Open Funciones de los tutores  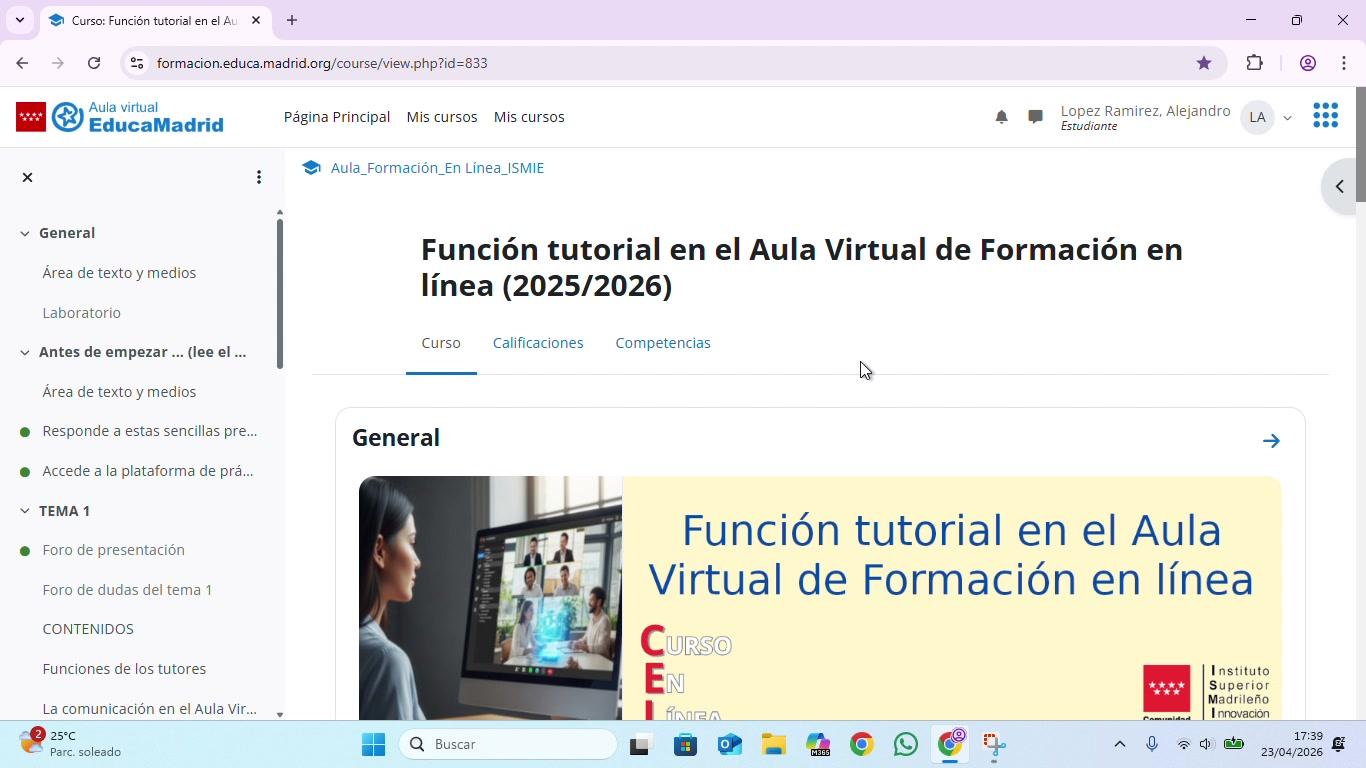tap(125, 669)
